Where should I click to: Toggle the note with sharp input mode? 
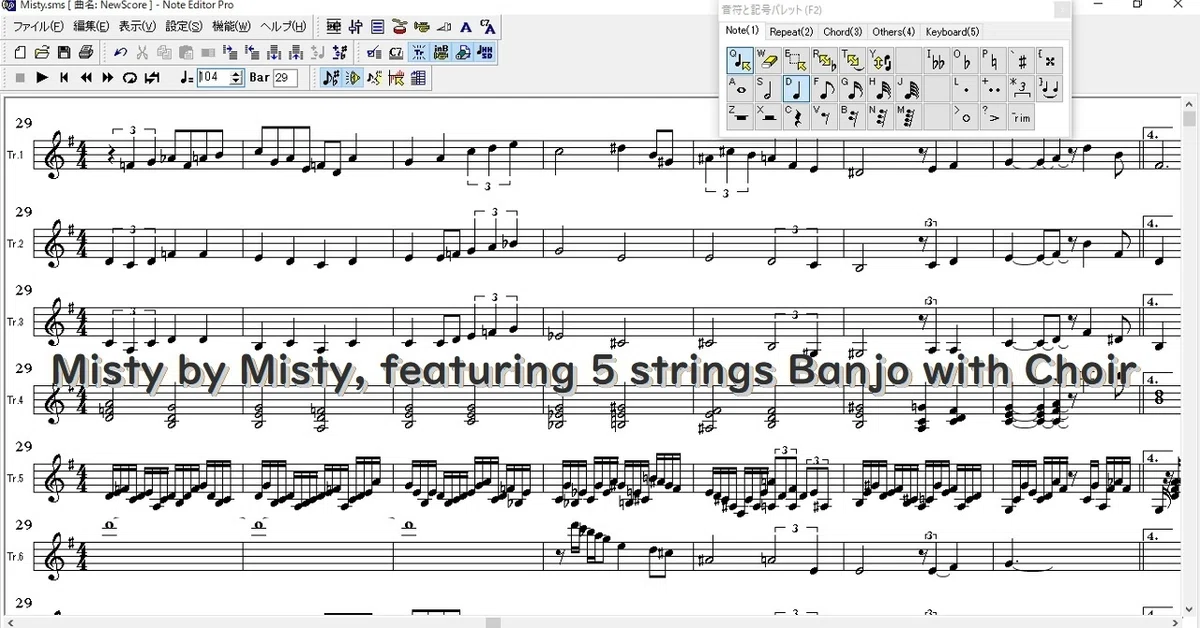tap(331, 77)
